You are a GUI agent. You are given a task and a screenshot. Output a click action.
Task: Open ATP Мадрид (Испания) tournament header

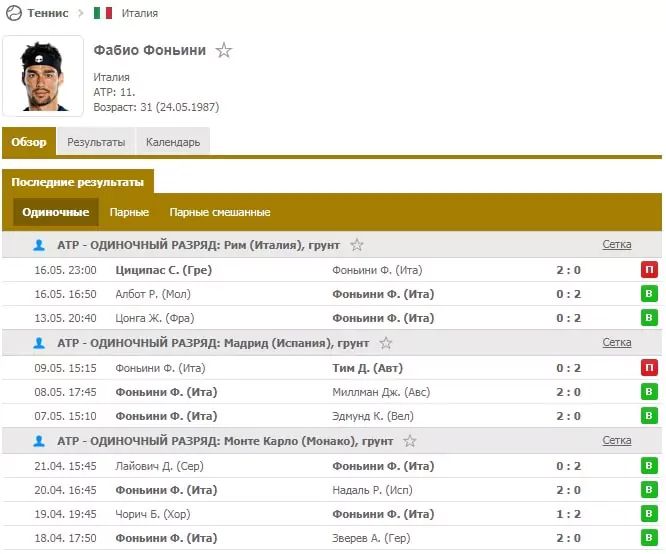click(213, 343)
